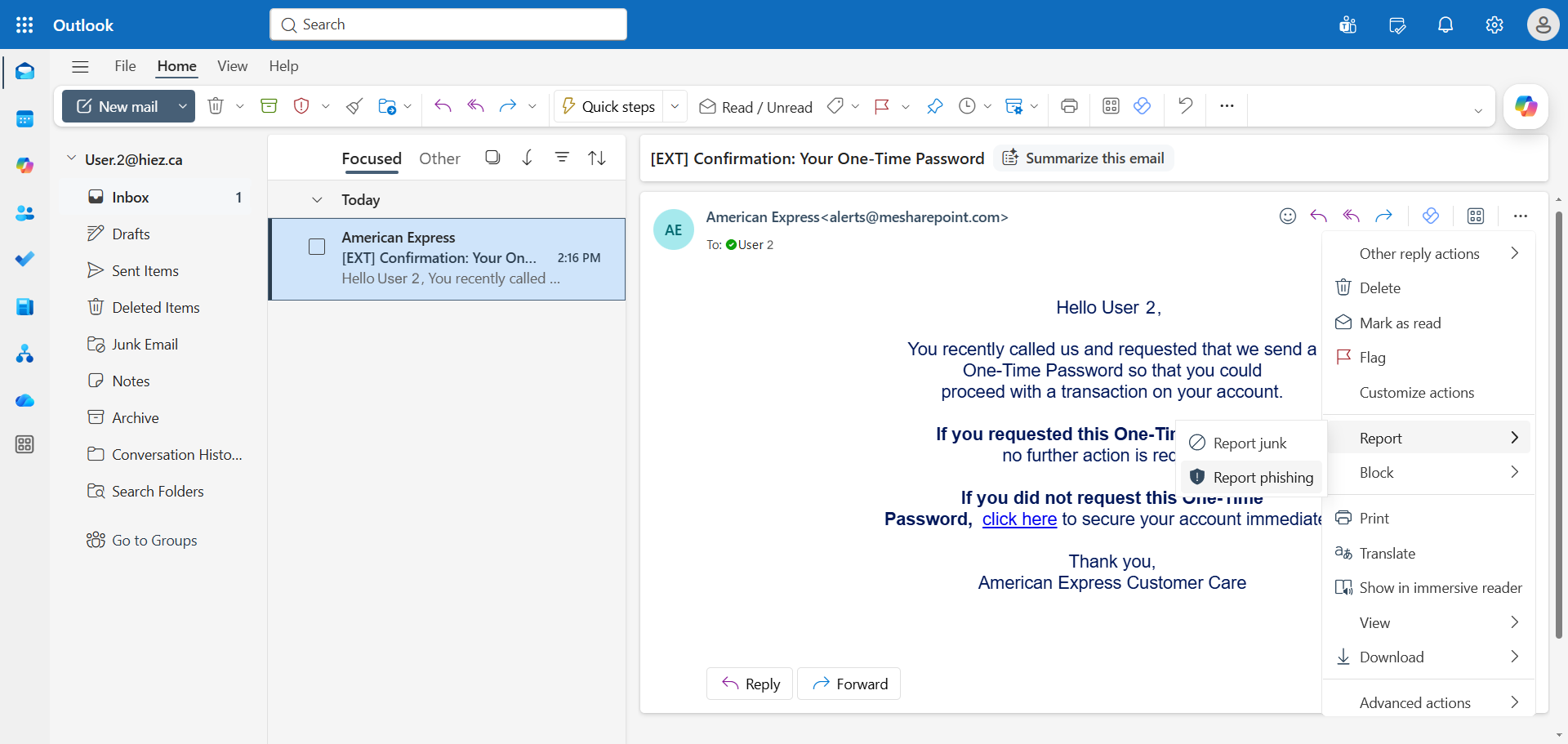Open the app launcher waffle icon
Screen dimensions: 1568x744
pyautogui.click(x=24, y=25)
